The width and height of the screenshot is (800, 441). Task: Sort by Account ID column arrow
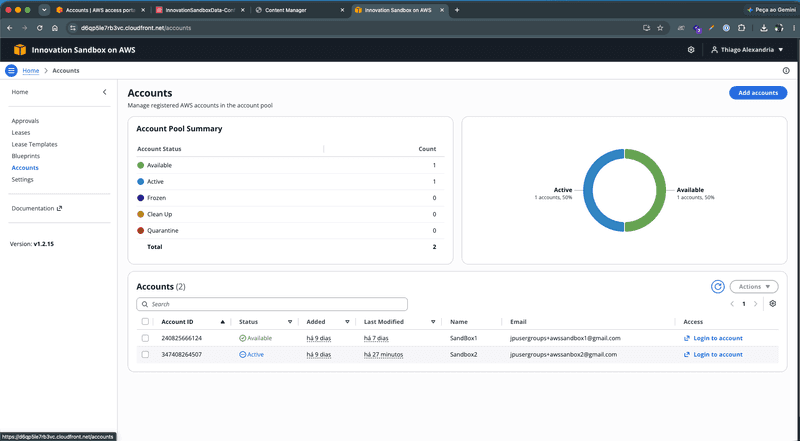coord(222,322)
